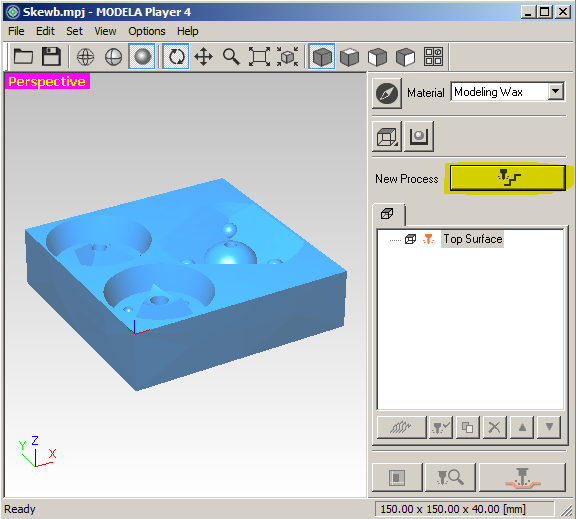
Task: Create a New Process
Action: [508, 178]
